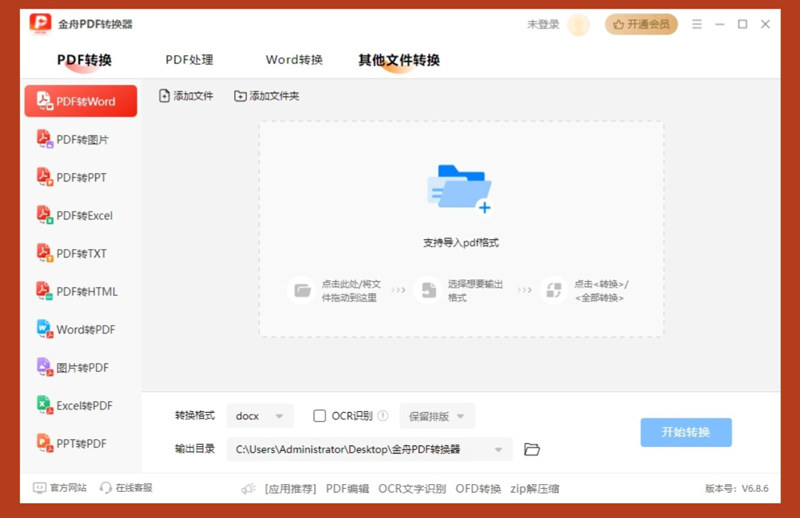Image resolution: width=800 pixels, height=518 pixels.
Task: Click the 支持导入pdf格式 drop area text
Action: click(461, 243)
